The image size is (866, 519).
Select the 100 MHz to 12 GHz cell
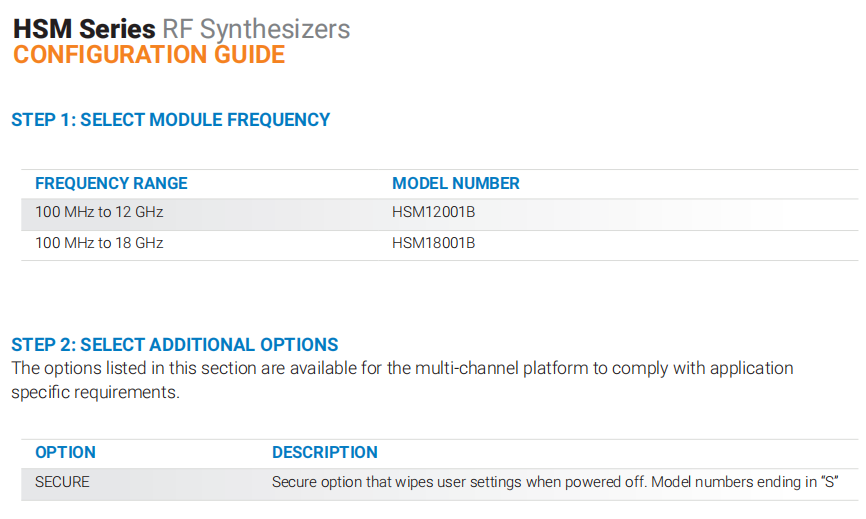click(x=99, y=212)
